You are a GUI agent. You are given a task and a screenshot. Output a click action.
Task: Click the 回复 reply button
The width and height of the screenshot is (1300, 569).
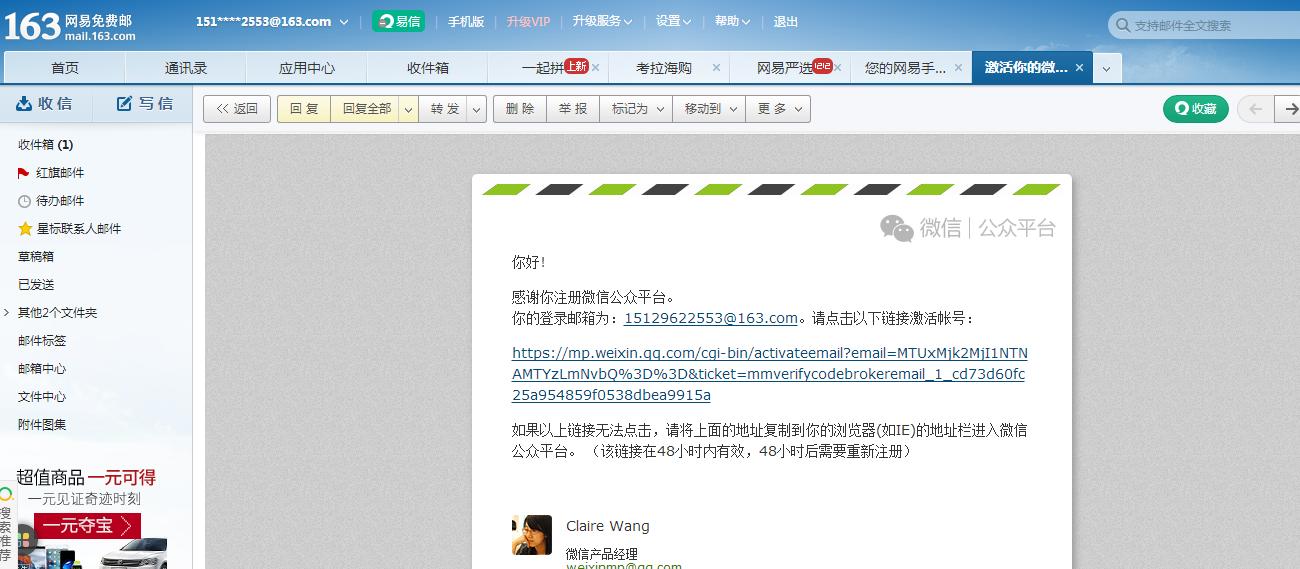pyautogui.click(x=304, y=109)
